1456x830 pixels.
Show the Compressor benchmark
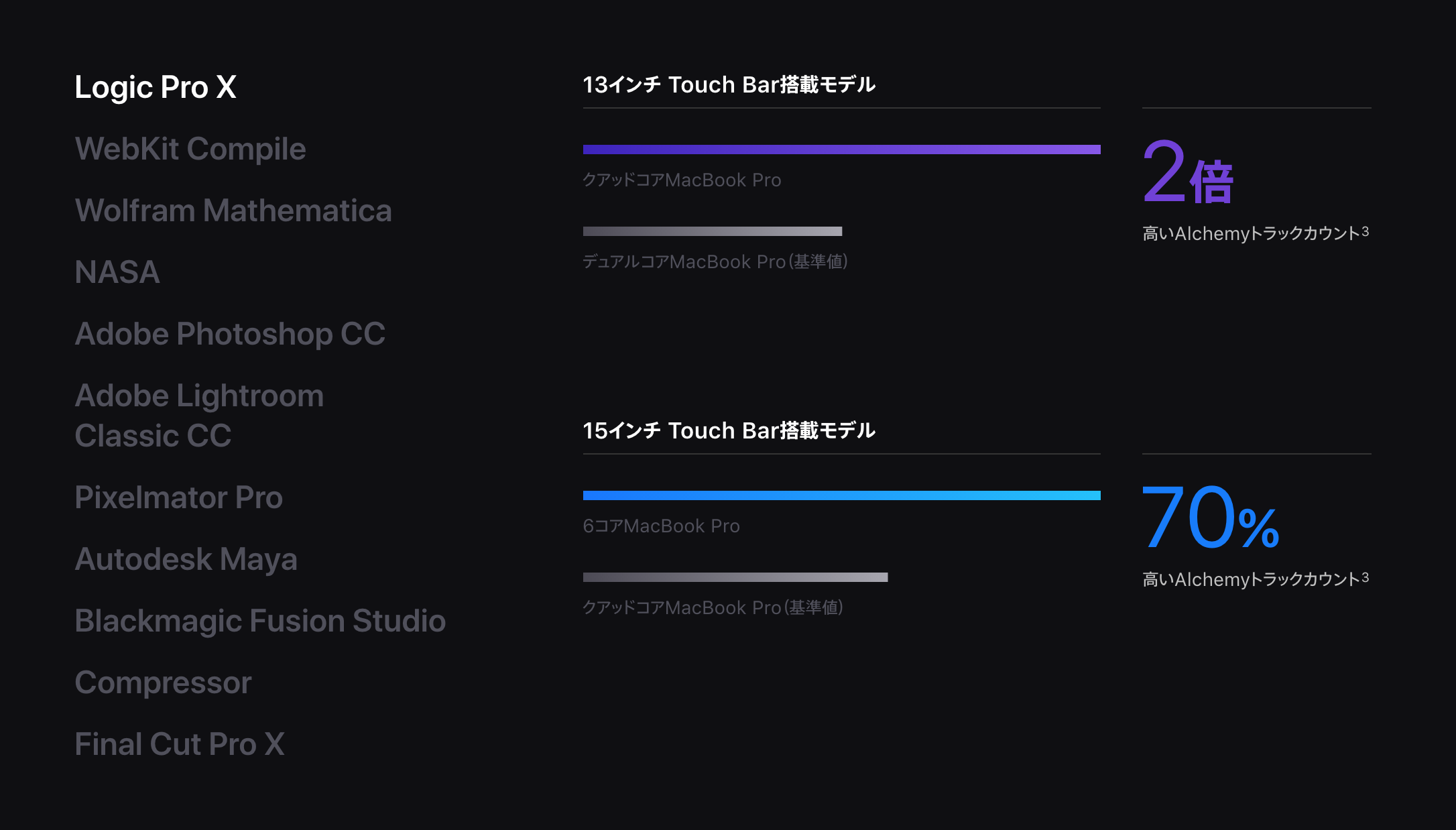(163, 683)
